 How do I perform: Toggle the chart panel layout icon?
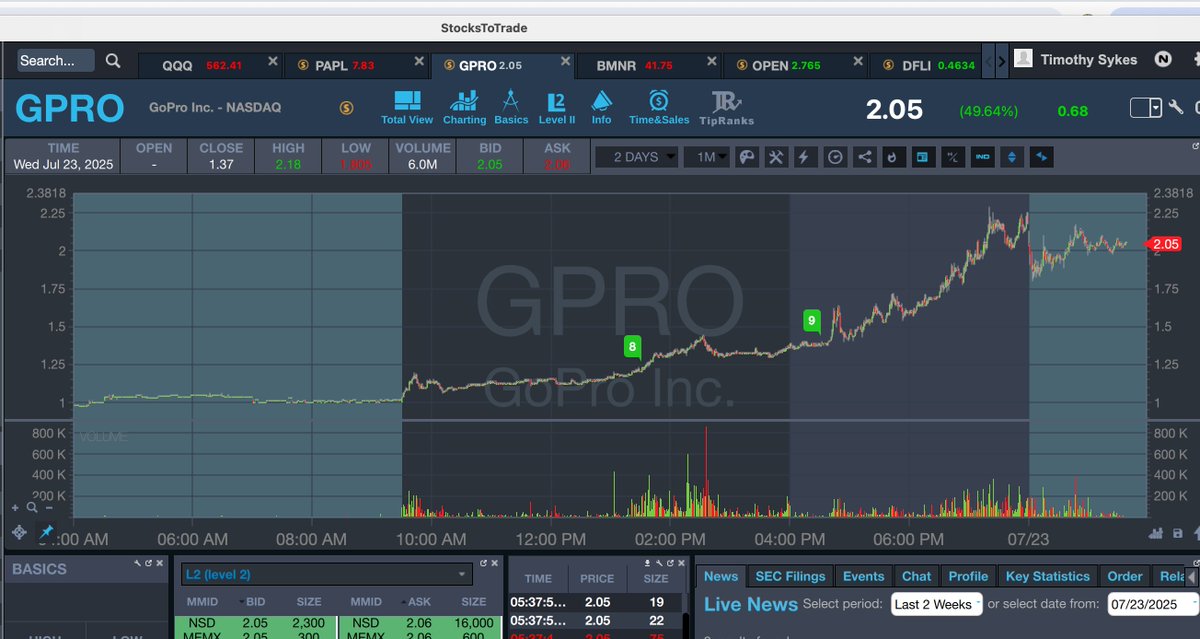(924, 157)
